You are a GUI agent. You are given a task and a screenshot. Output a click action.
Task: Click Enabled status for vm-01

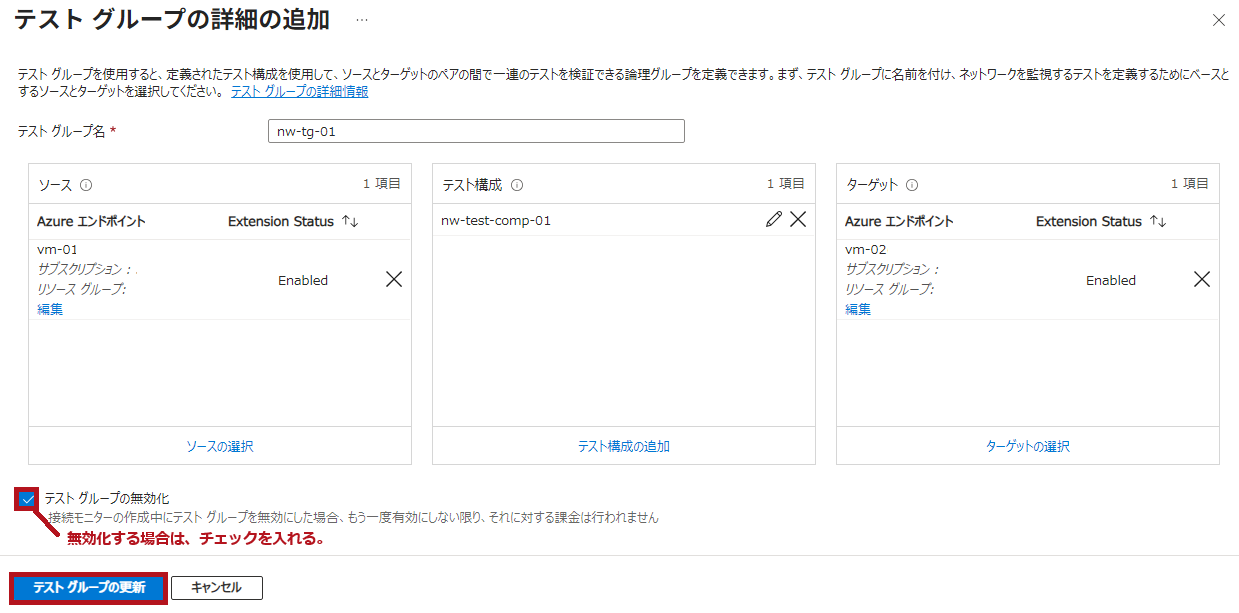click(x=303, y=281)
